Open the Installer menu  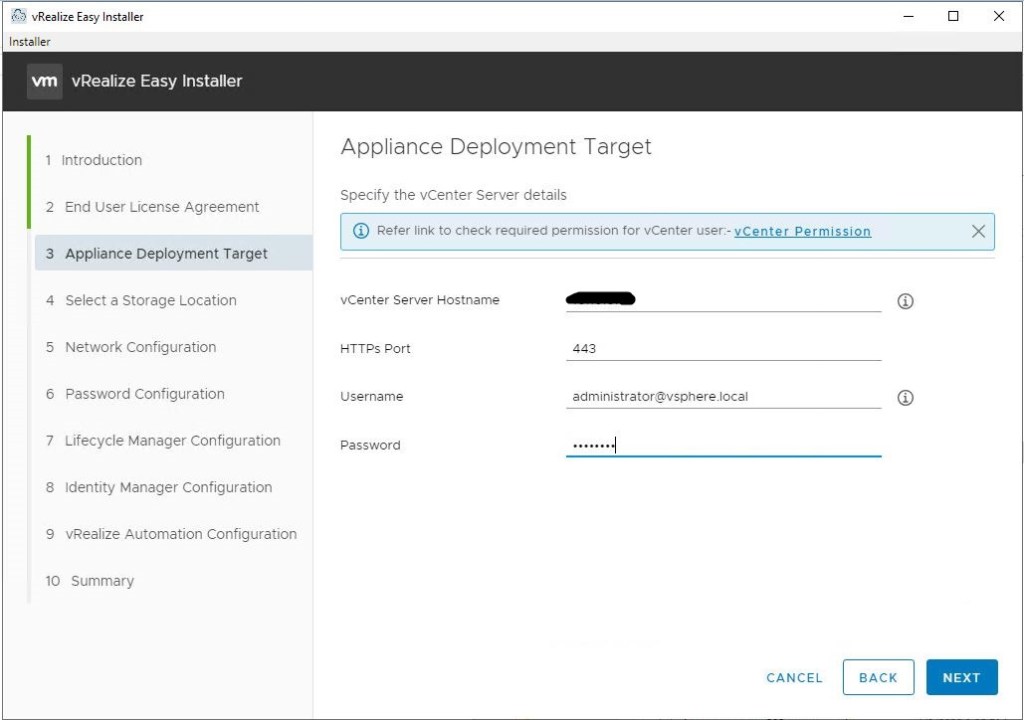(x=30, y=42)
